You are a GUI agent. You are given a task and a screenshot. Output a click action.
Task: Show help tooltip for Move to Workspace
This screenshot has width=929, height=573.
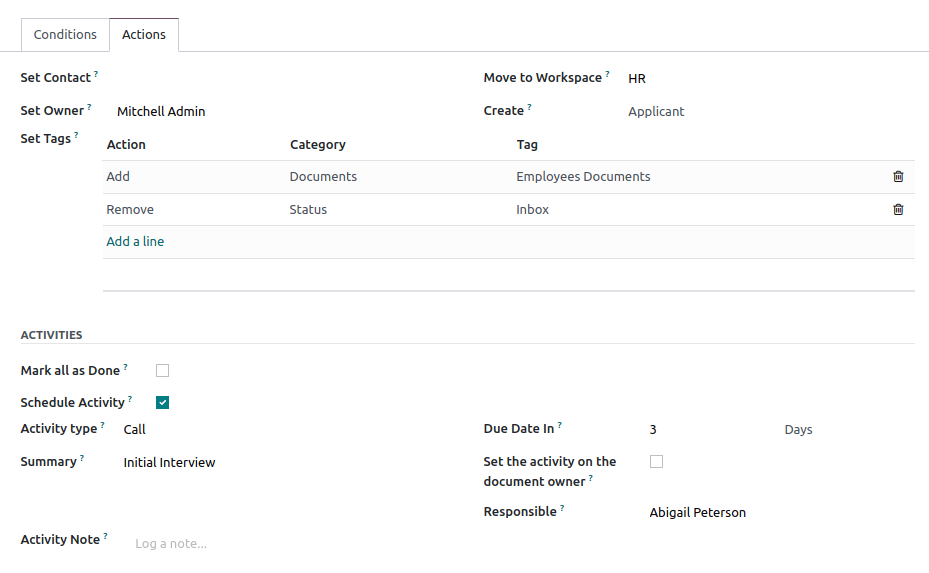(607, 74)
